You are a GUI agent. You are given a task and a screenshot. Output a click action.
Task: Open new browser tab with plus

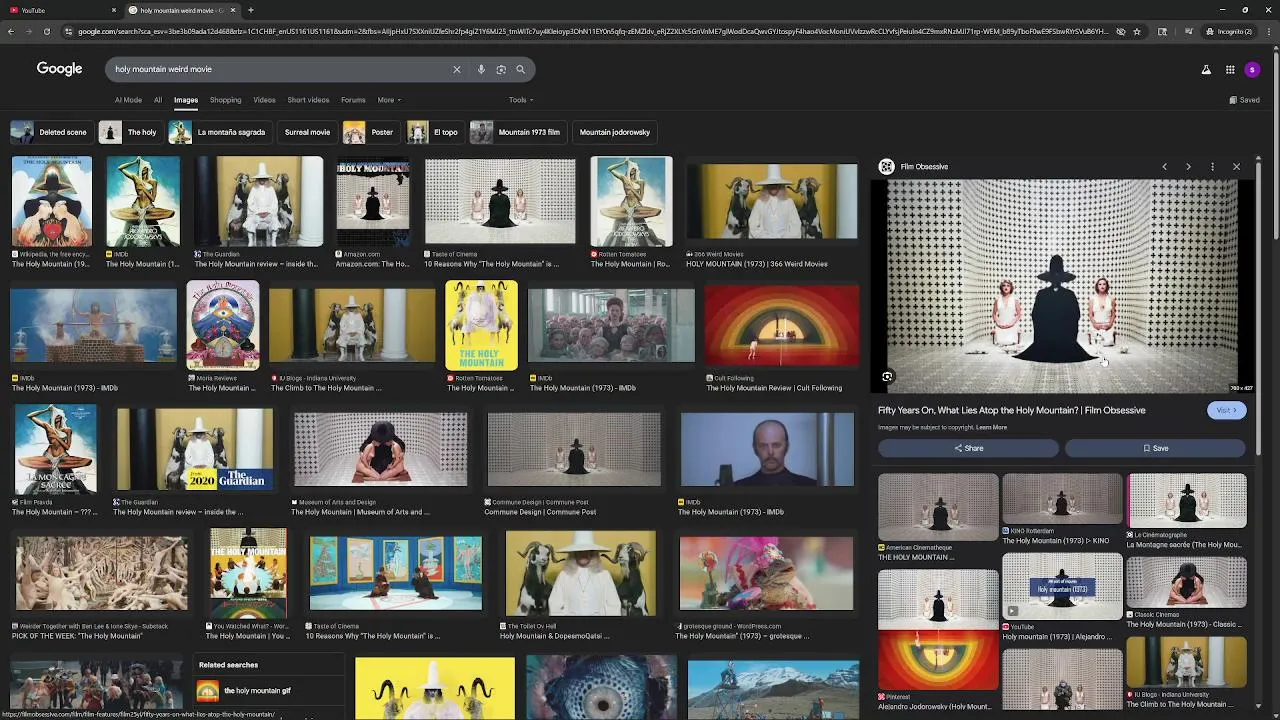(x=250, y=10)
